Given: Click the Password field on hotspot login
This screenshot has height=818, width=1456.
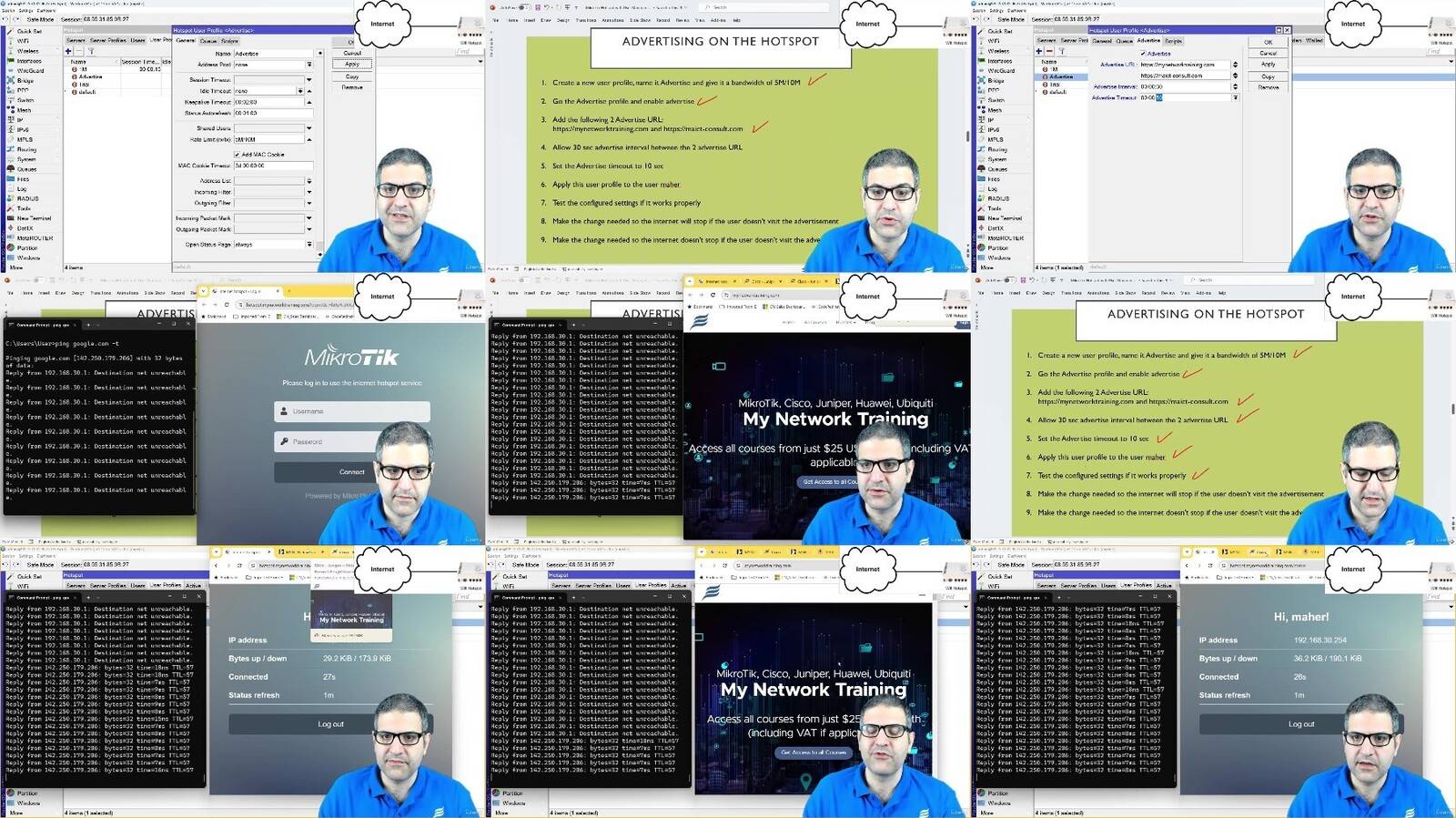Looking at the screenshot, I should 352,442.
